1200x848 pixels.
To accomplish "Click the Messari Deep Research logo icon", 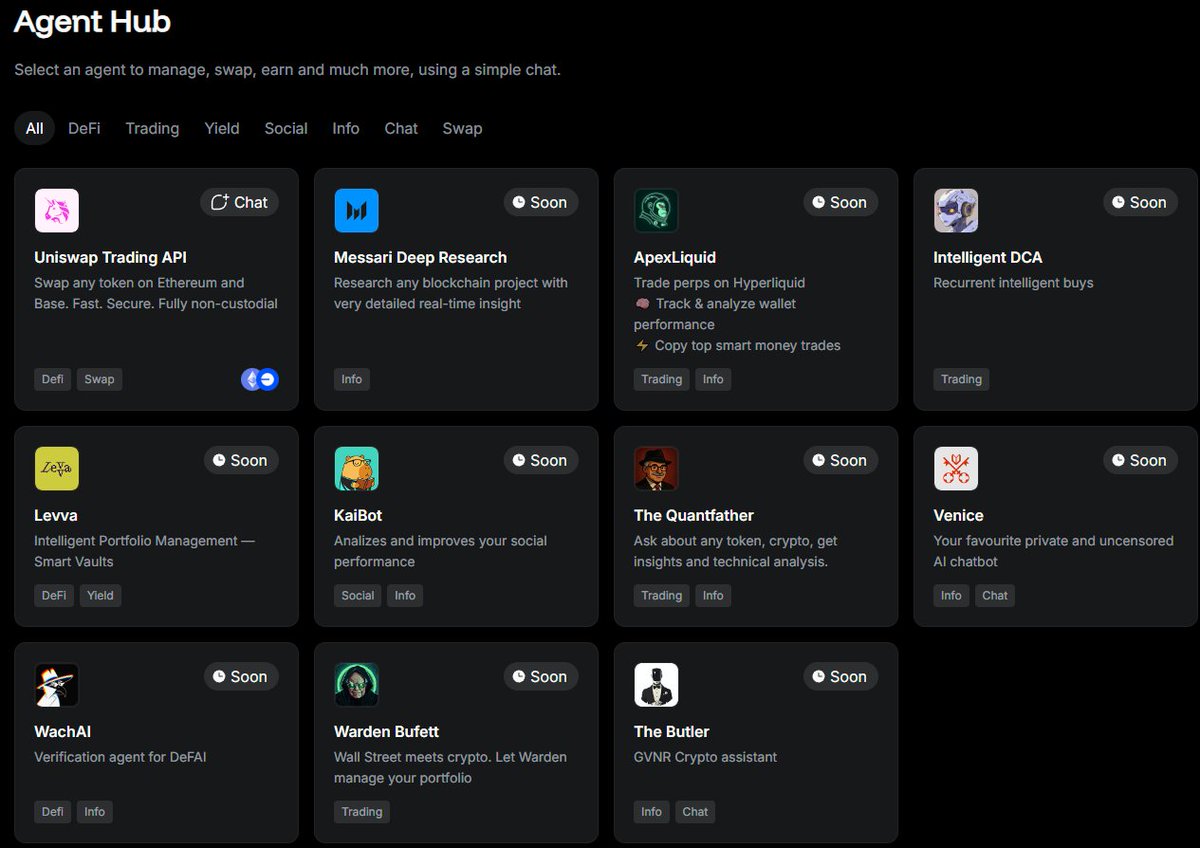I will [x=356, y=211].
